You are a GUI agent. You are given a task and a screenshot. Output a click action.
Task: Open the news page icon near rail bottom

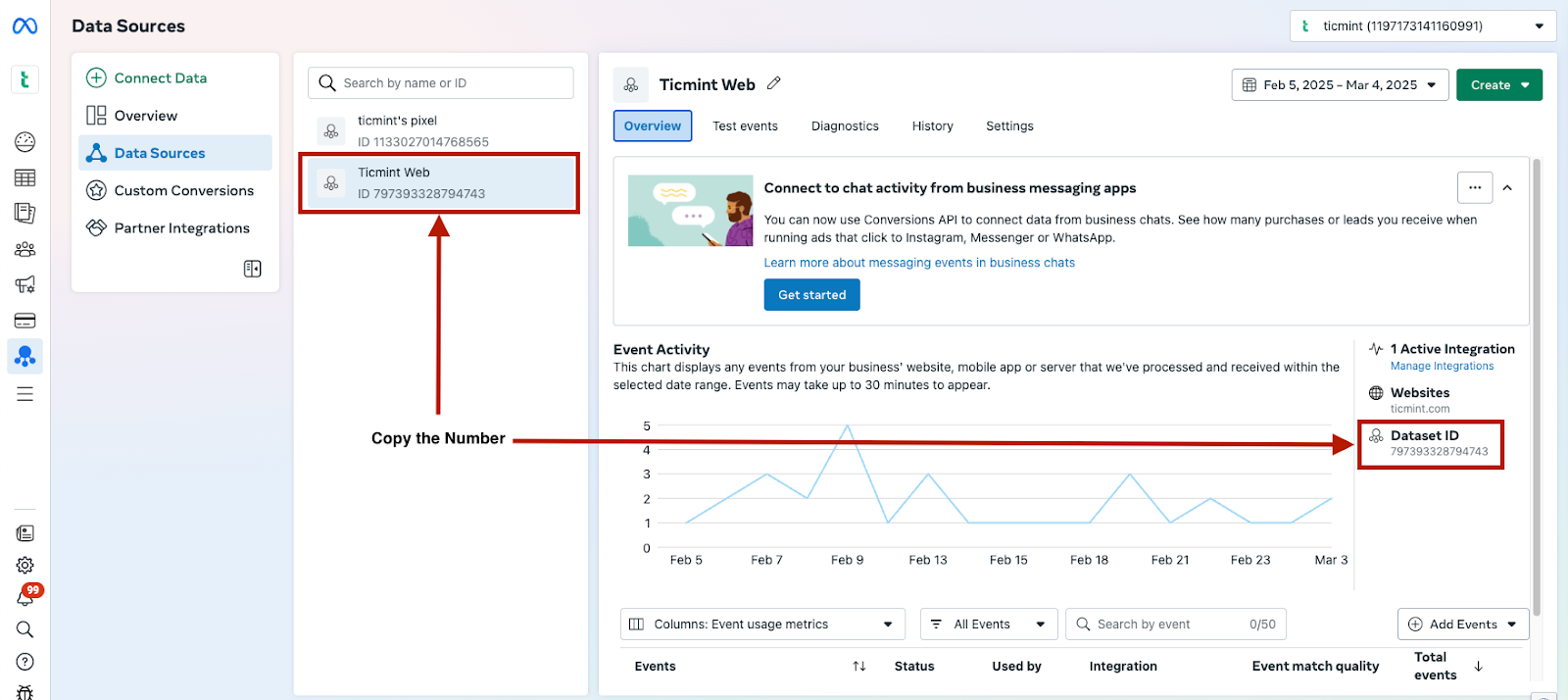pyautogui.click(x=24, y=533)
